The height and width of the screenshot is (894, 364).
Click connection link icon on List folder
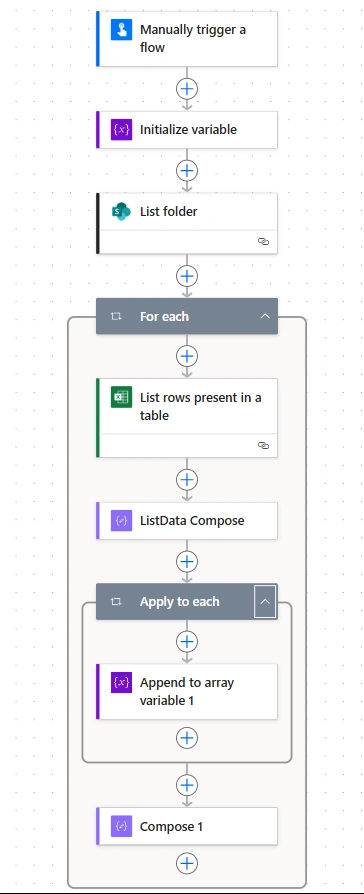click(263, 242)
